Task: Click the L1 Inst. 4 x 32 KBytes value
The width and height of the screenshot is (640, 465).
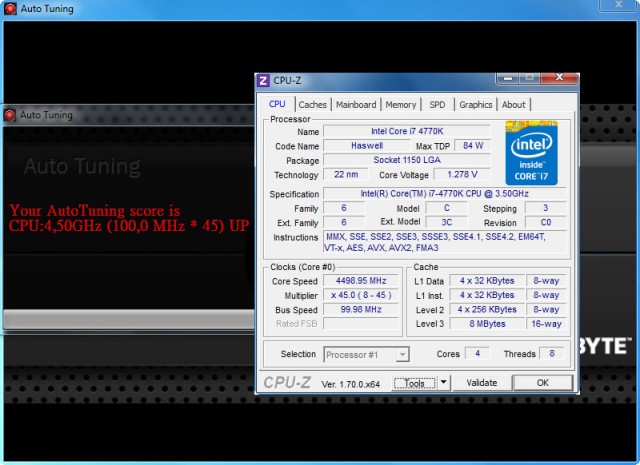Action: coord(487,295)
